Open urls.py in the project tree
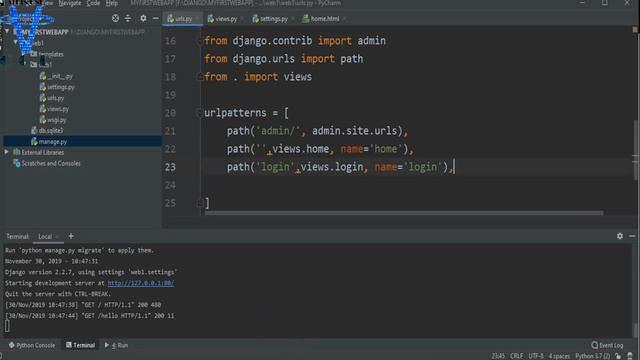The image size is (640, 360). coord(56,98)
